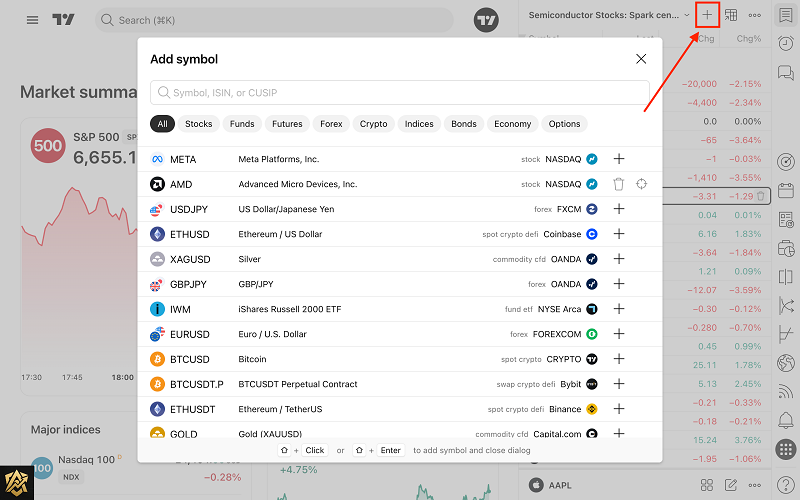Select the Forex filter tab

coord(331,123)
